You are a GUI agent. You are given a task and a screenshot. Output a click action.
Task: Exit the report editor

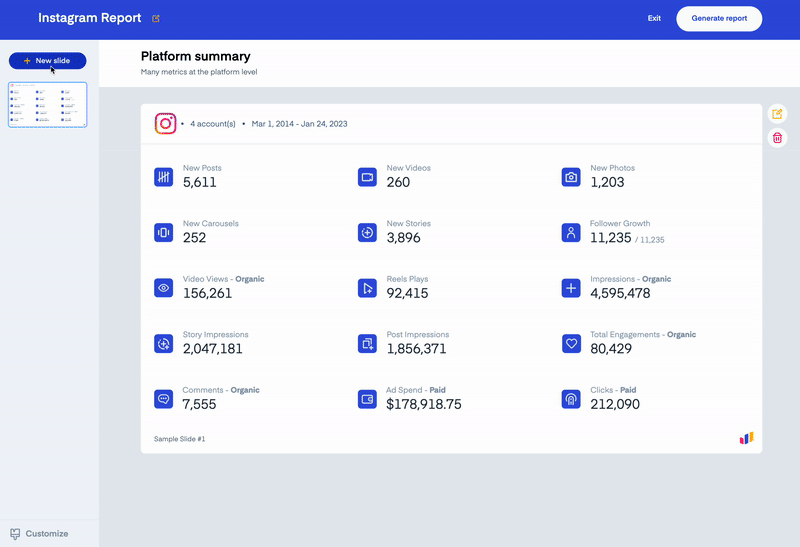point(654,18)
